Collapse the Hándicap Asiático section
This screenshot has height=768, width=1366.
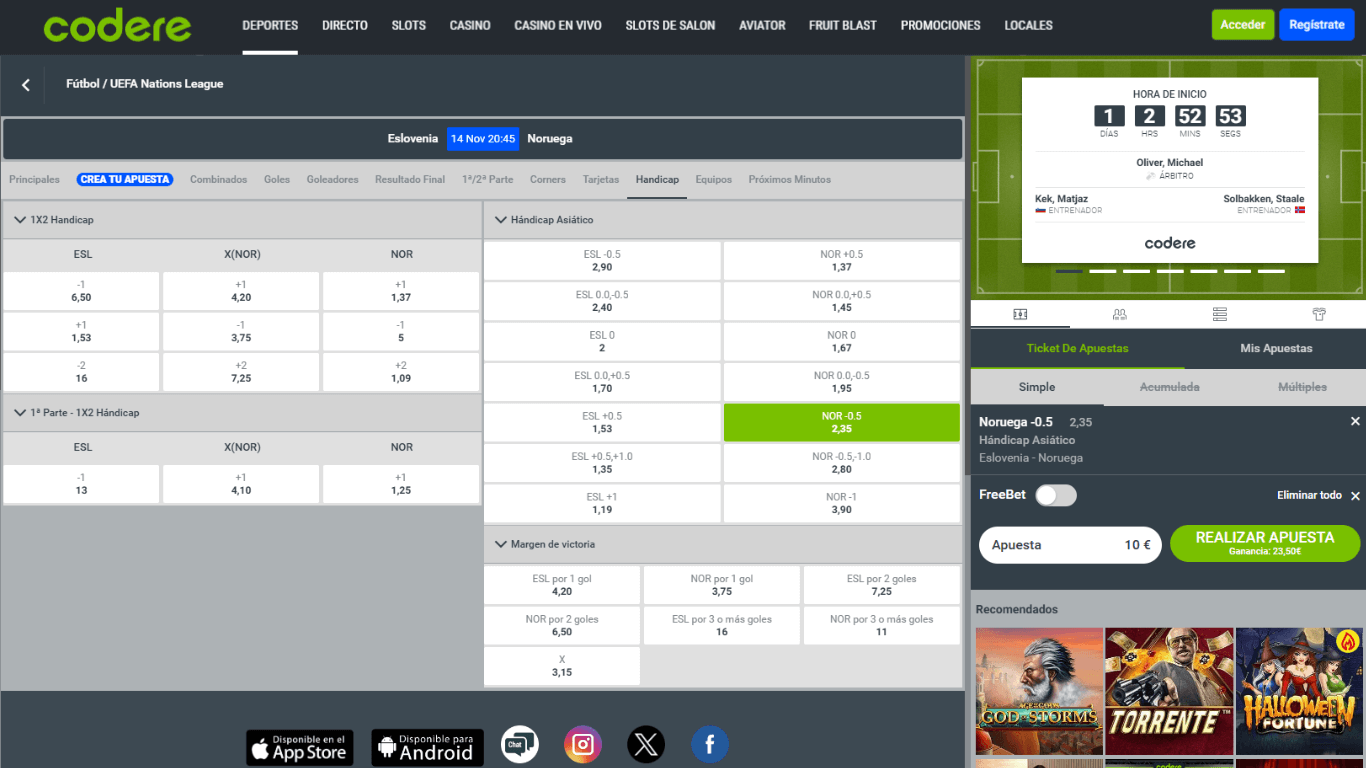click(x=501, y=220)
